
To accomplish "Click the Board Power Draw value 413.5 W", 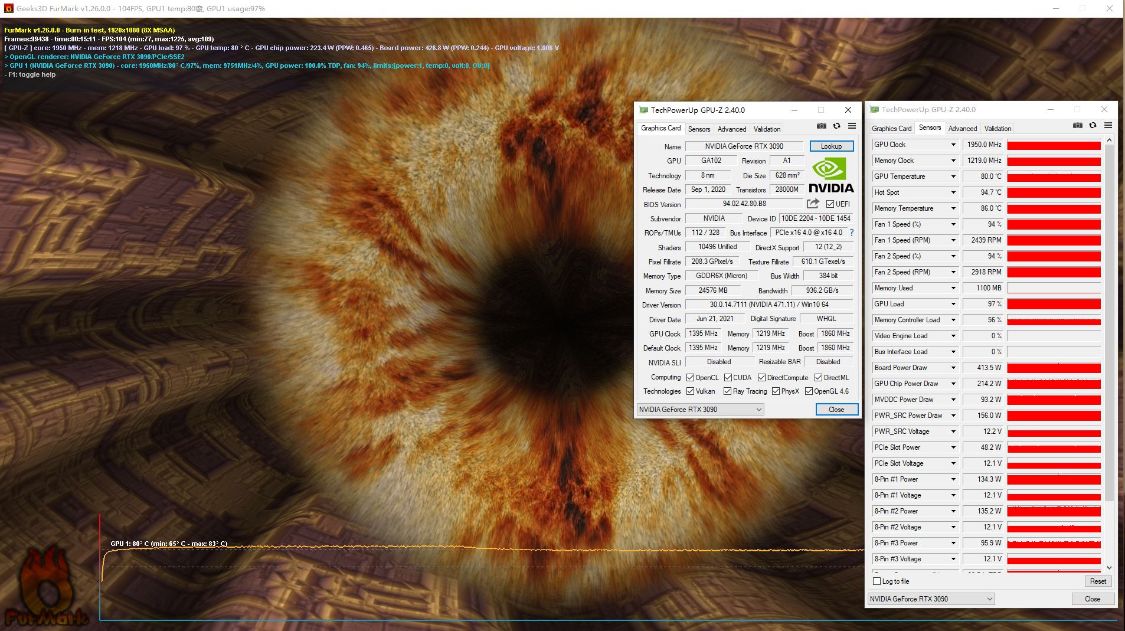I will click(x=982, y=368).
